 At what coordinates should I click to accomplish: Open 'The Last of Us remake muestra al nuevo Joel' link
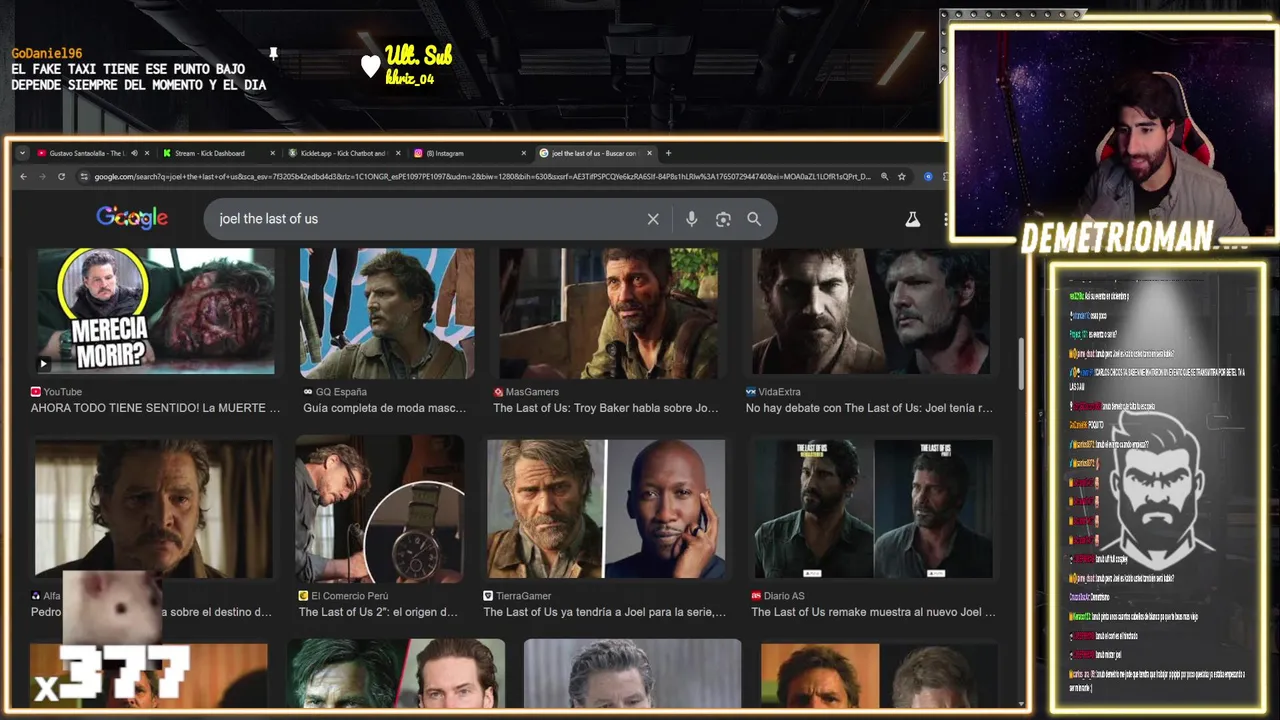(873, 612)
